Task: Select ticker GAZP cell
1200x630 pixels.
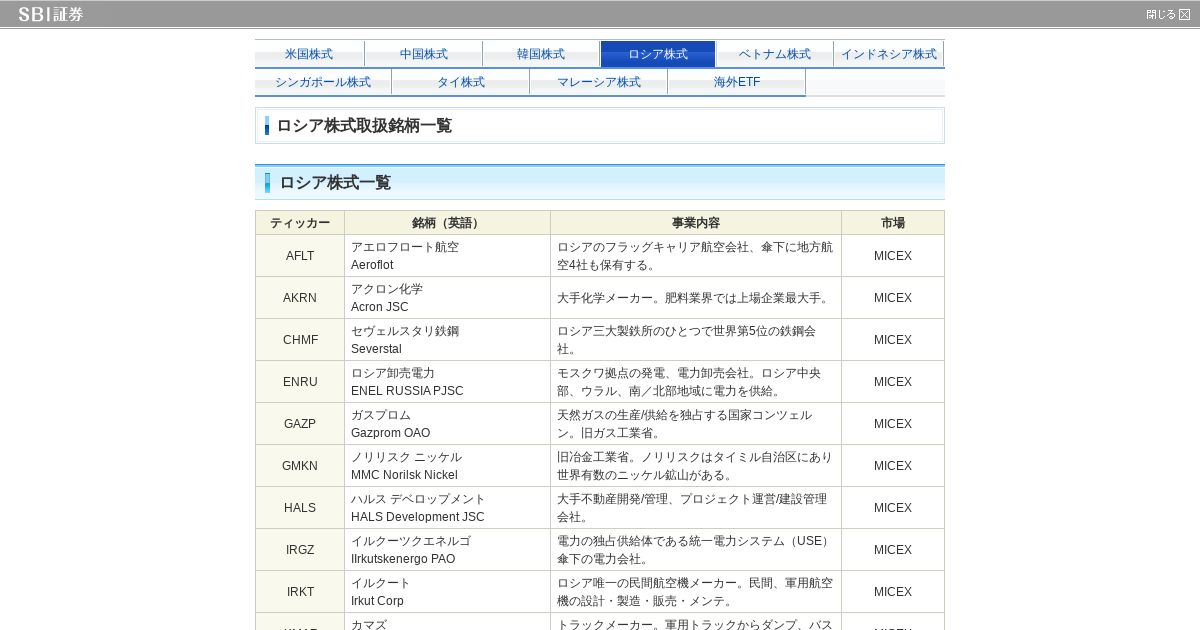Action: [300, 424]
